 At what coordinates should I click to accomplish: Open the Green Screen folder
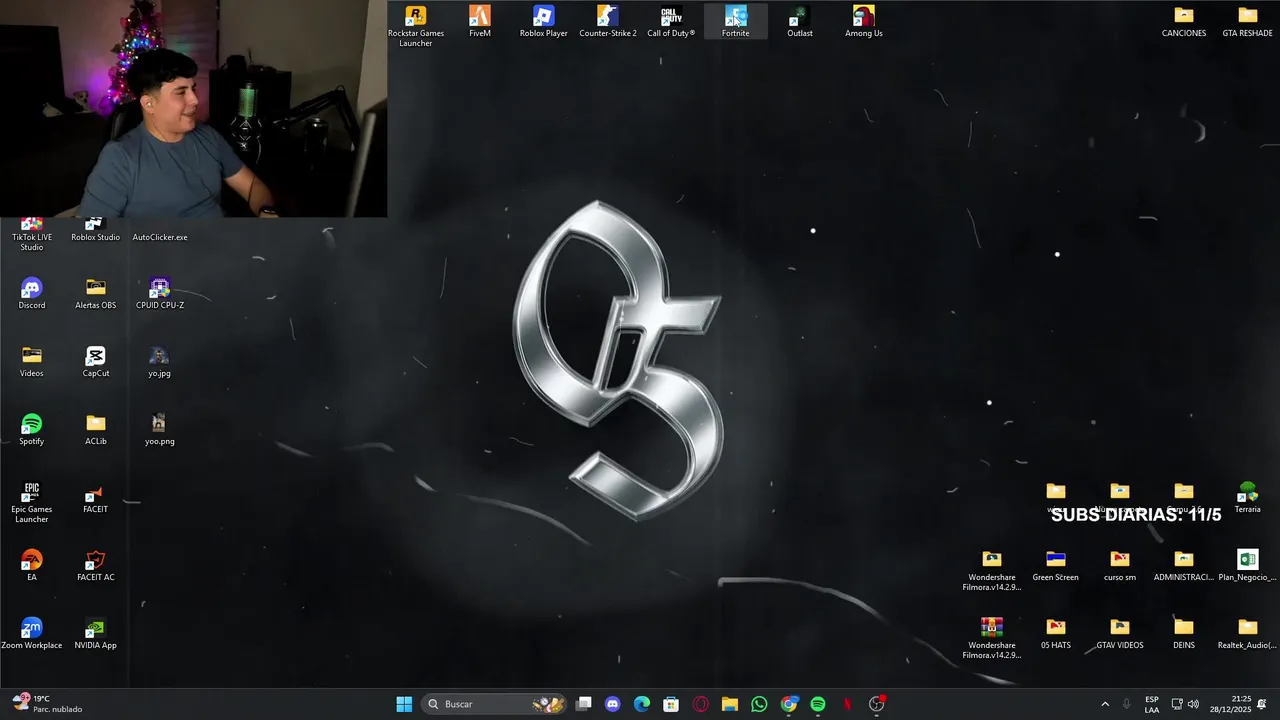[x=1056, y=566]
